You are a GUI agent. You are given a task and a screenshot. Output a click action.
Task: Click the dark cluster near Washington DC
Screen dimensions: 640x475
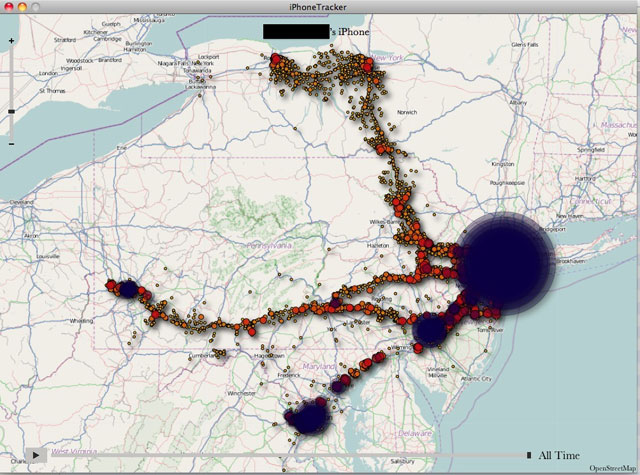click(309, 418)
